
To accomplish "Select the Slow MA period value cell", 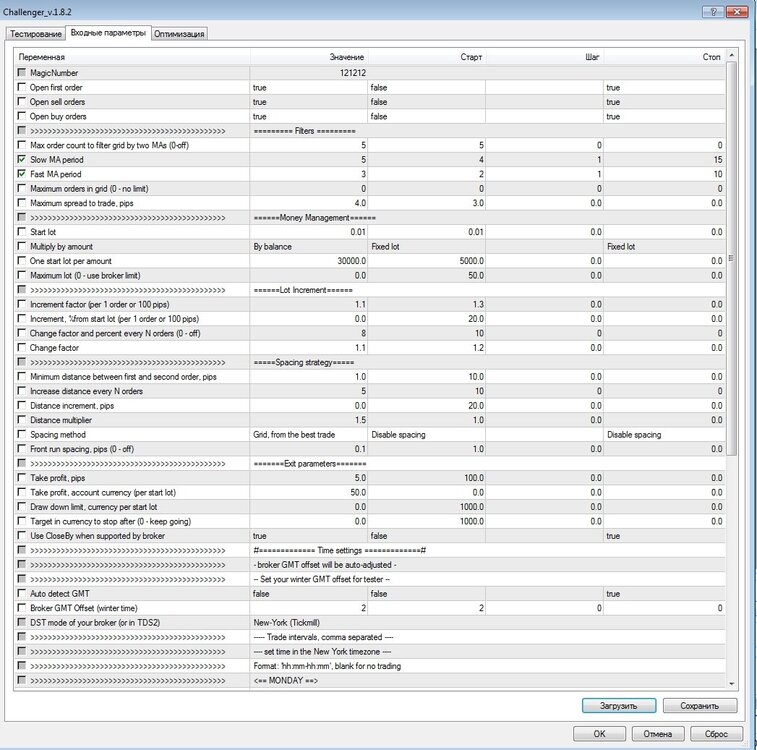I will [308, 160].
